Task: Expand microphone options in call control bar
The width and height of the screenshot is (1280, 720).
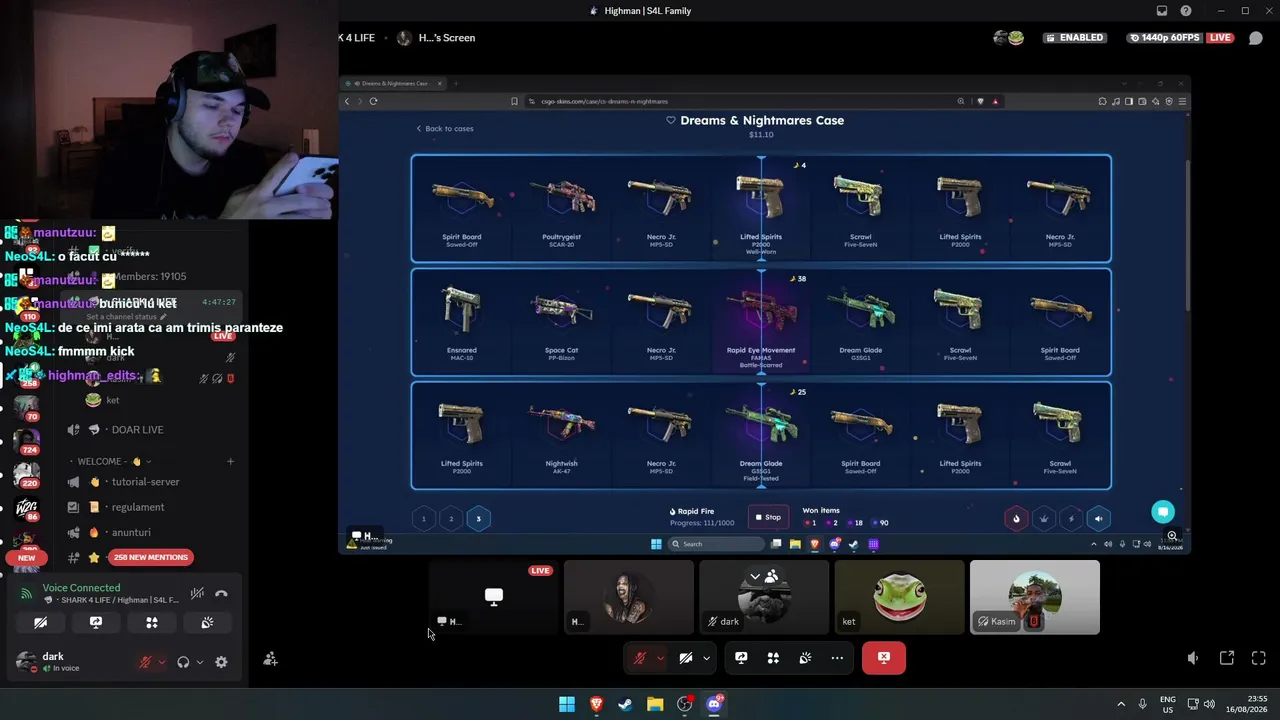Action: click(x=660, y=658)
